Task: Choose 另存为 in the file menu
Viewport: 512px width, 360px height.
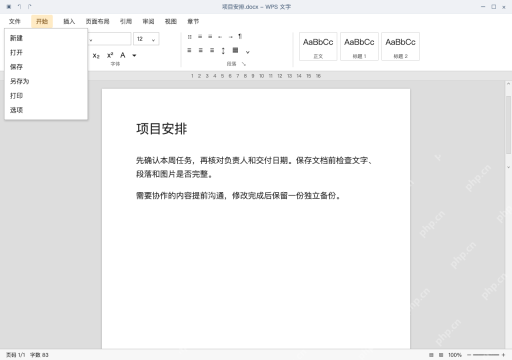Action: pyautogui.click(x=46, y=81)
